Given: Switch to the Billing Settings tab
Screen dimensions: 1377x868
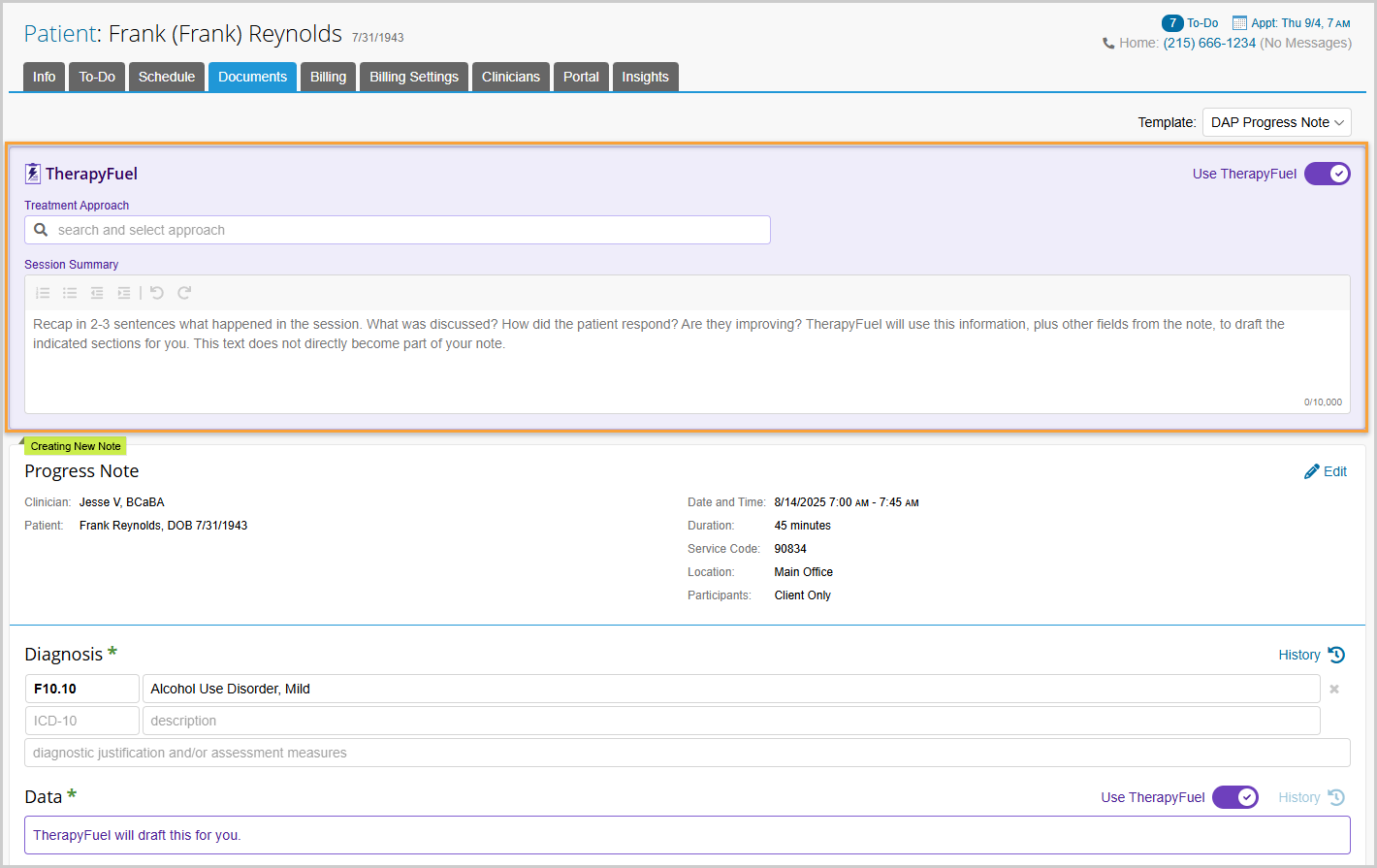Looking at the screenshot, I should pyautogui.click(x=414, y=77).
